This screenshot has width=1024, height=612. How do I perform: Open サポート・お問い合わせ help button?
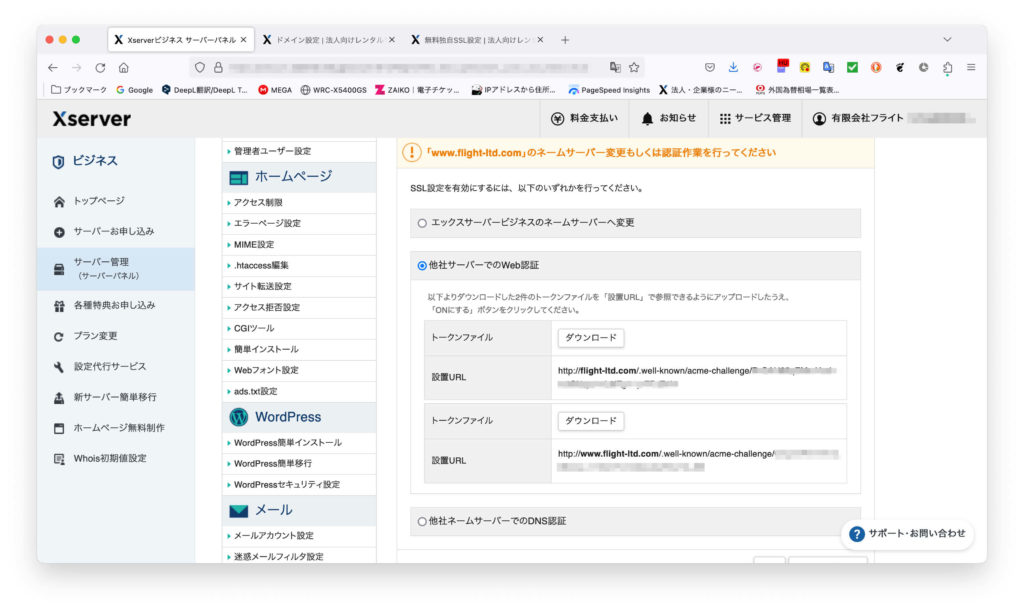pyautogui.click(x=908, y=534)
